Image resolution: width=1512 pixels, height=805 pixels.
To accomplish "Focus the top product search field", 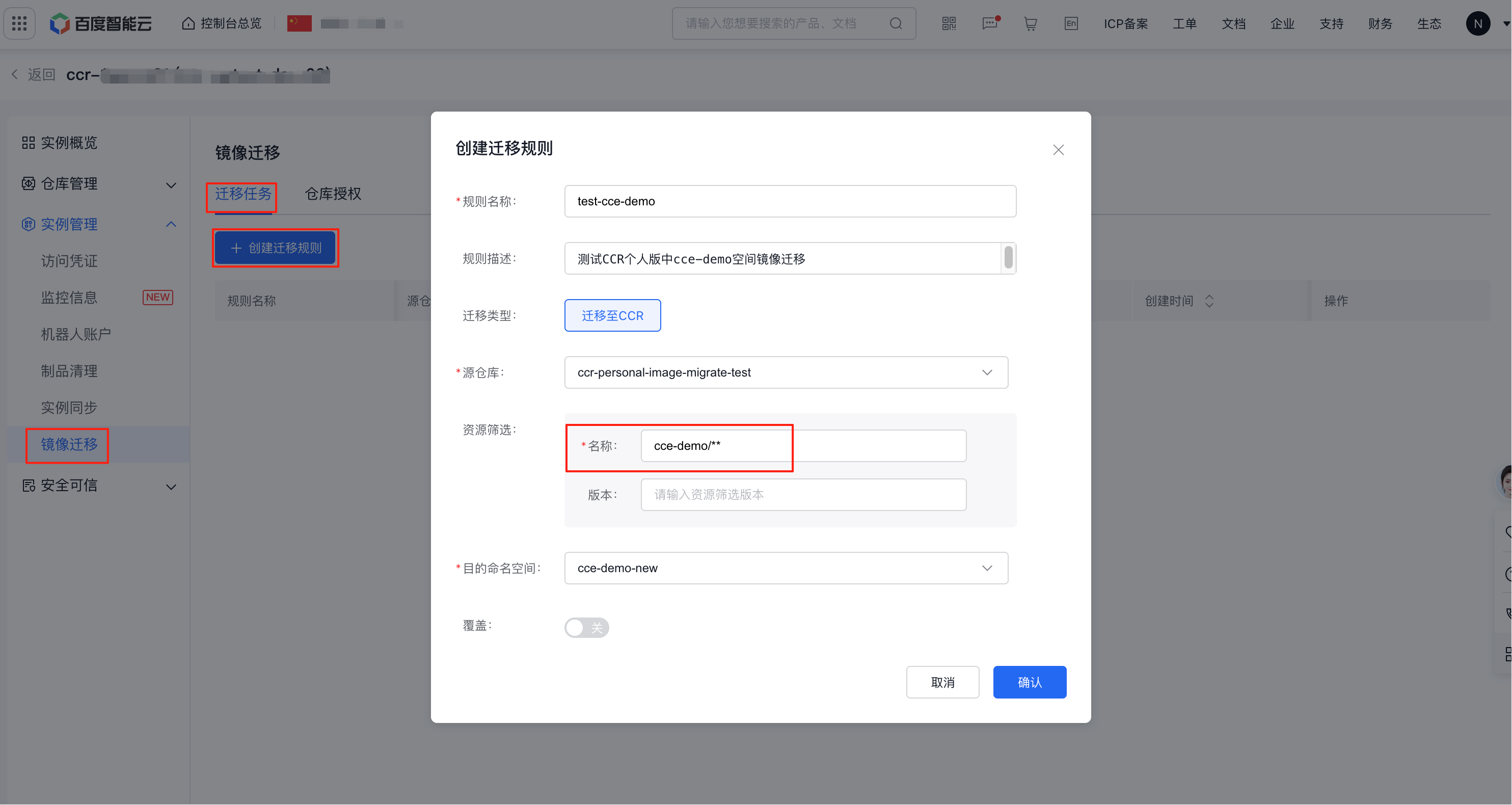I will (x=794, y=23).
